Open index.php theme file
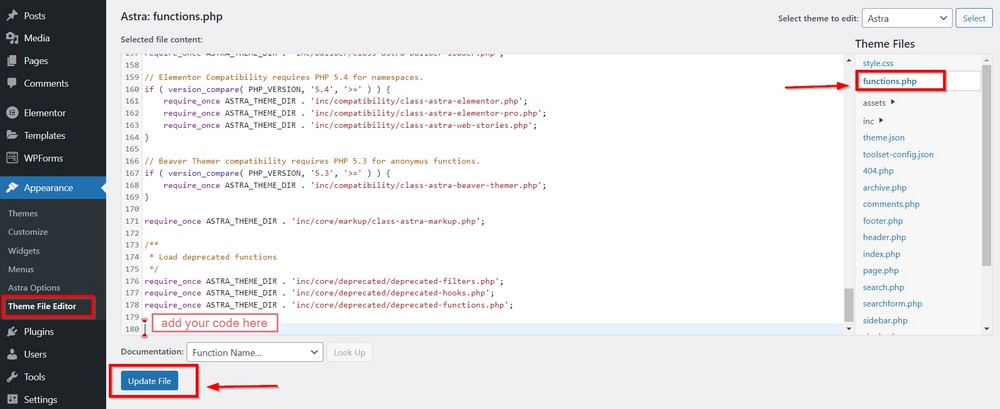 pyautogui.click(x=881, y=254)
